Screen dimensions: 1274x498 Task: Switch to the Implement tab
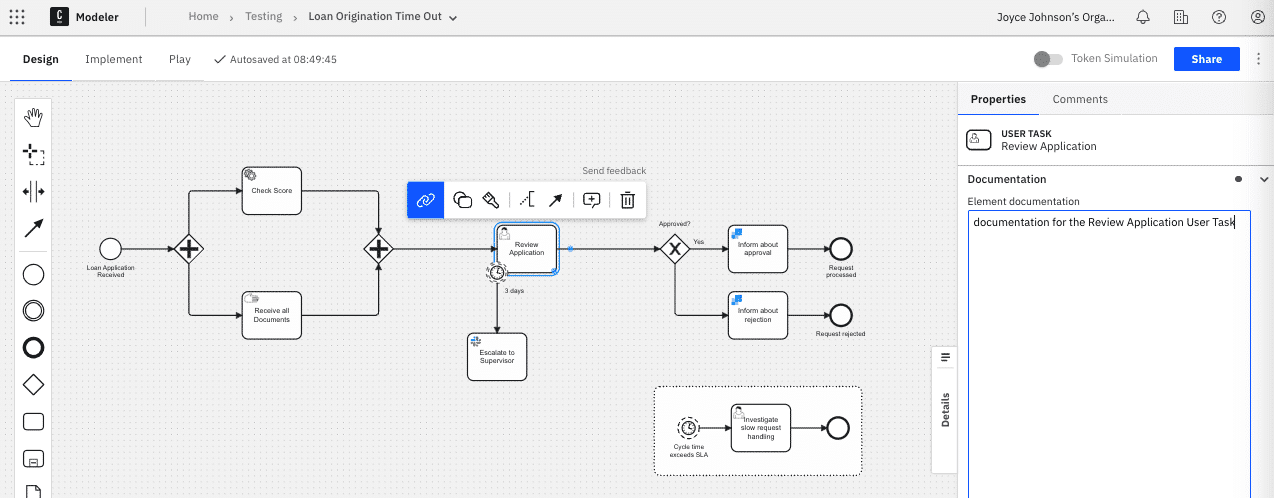[x=114, y=59]
